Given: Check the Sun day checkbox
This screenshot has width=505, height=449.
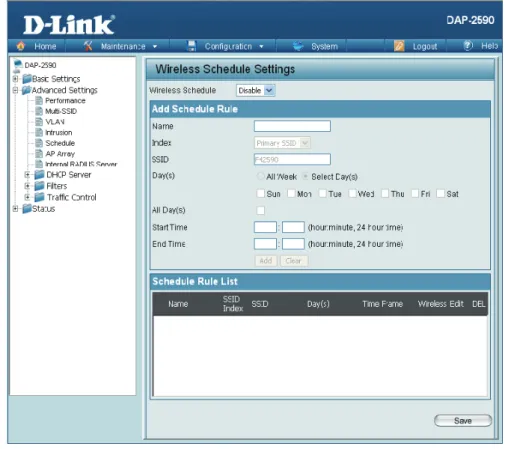Looking at the screenshot, I should pos(261,193).
